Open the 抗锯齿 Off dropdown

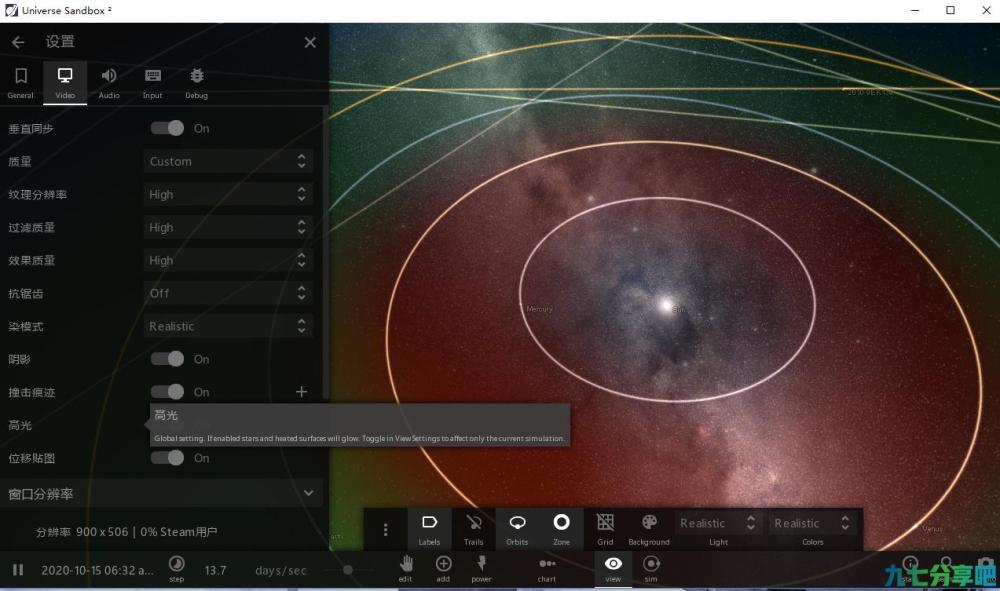[228, 293]
